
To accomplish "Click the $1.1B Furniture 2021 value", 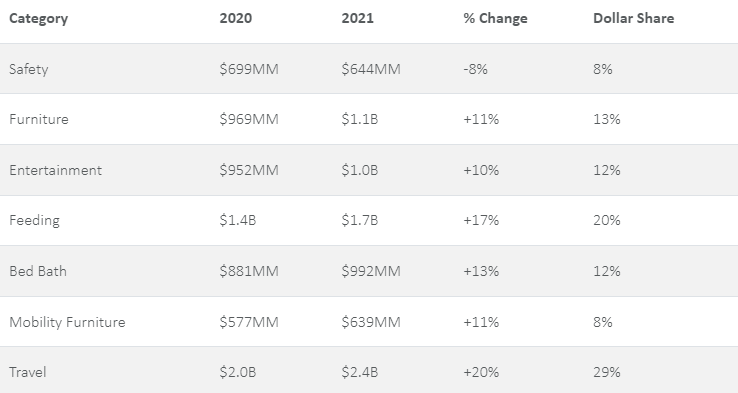I will click(360, 119).
